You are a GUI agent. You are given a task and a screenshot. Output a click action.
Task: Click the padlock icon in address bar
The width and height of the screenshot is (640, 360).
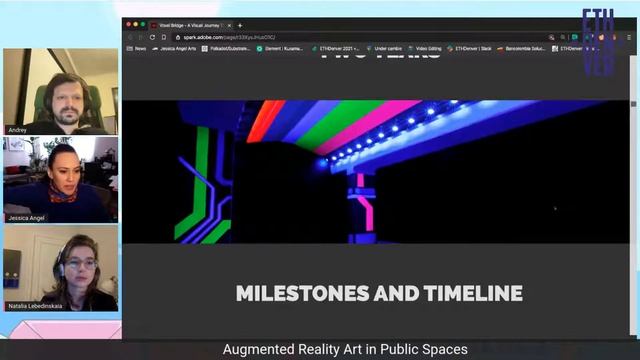click(x=178, y=38)
